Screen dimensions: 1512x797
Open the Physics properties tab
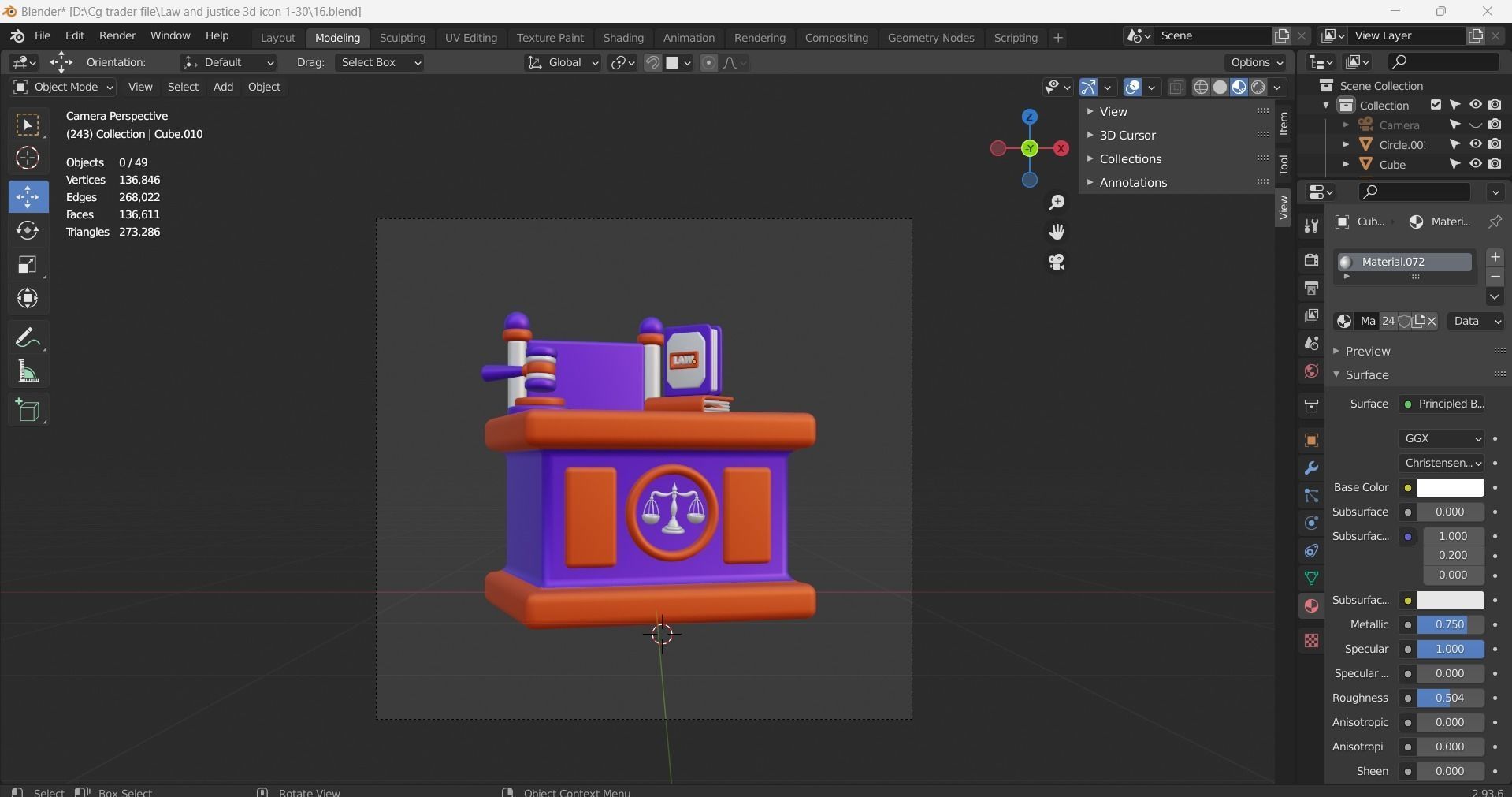1311,523
